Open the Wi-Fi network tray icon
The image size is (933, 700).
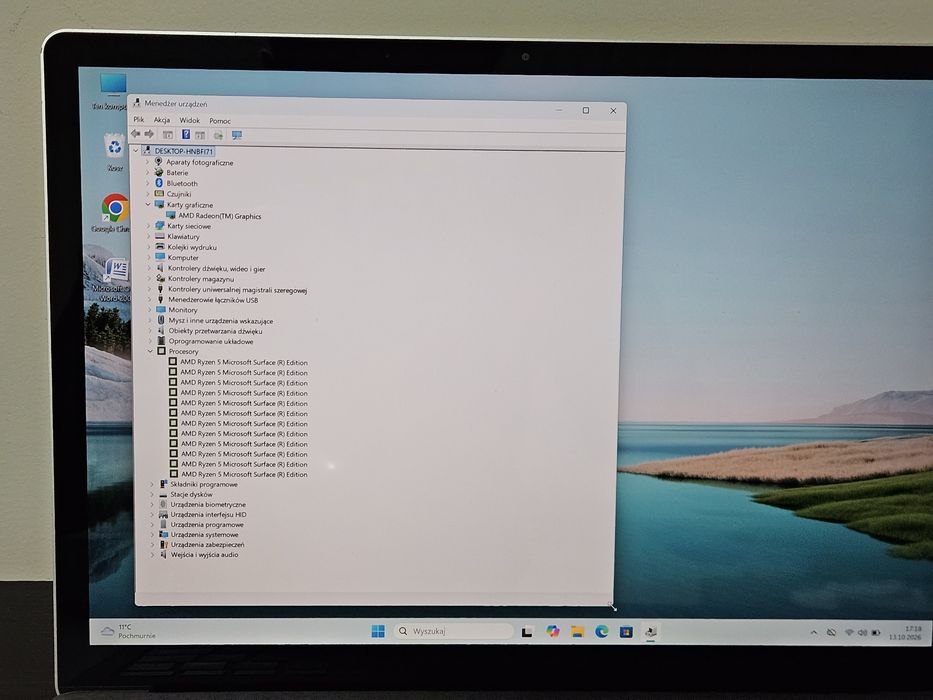tap(849, 633)
